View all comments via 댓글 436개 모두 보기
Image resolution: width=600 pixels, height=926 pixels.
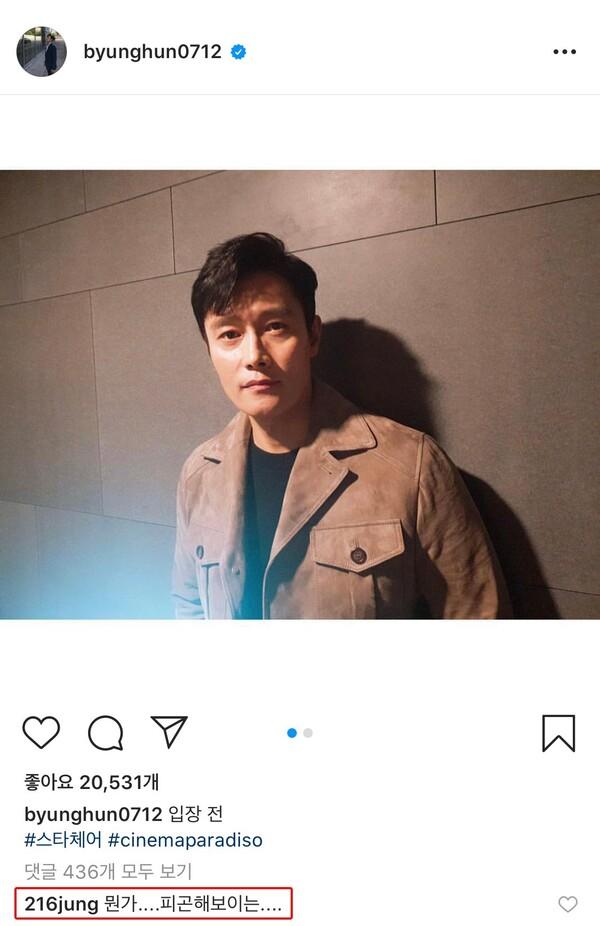108,871
